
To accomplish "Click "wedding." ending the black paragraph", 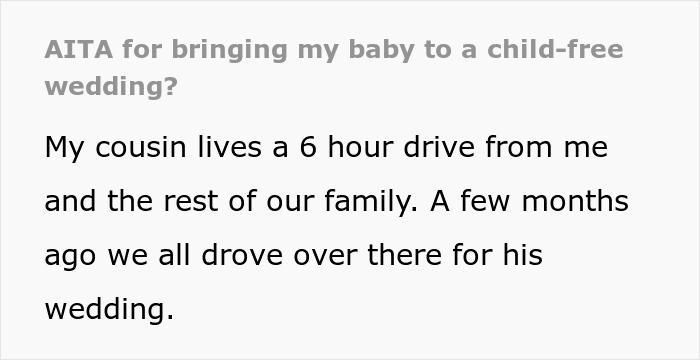I will point(109,309).
